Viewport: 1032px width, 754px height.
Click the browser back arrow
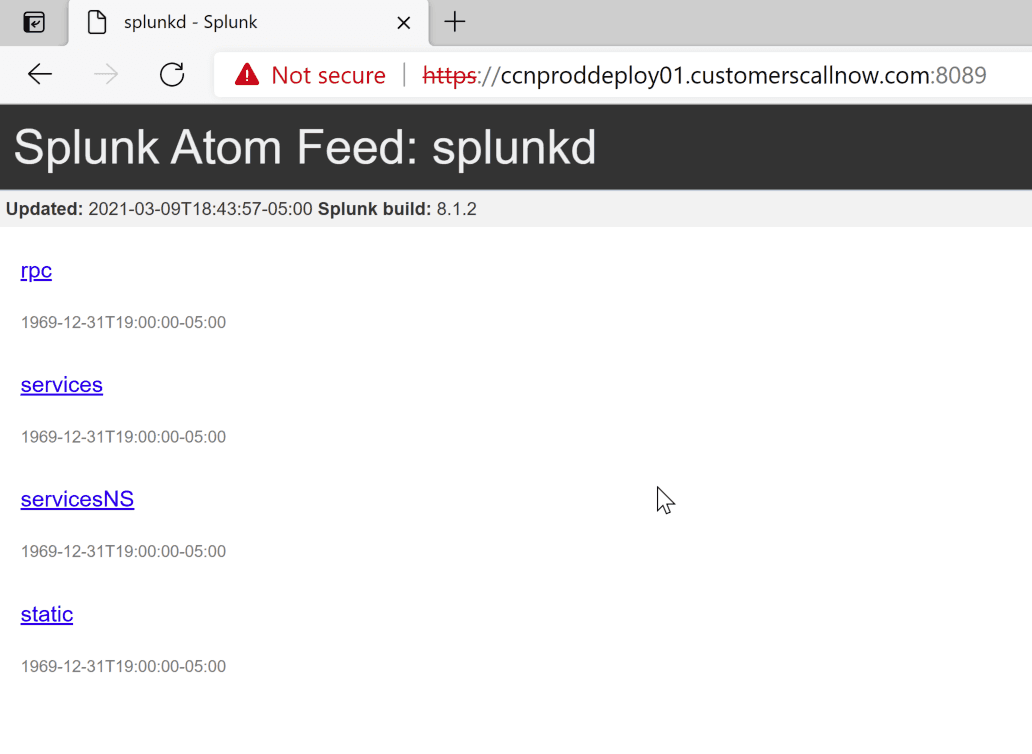(39, 74)
